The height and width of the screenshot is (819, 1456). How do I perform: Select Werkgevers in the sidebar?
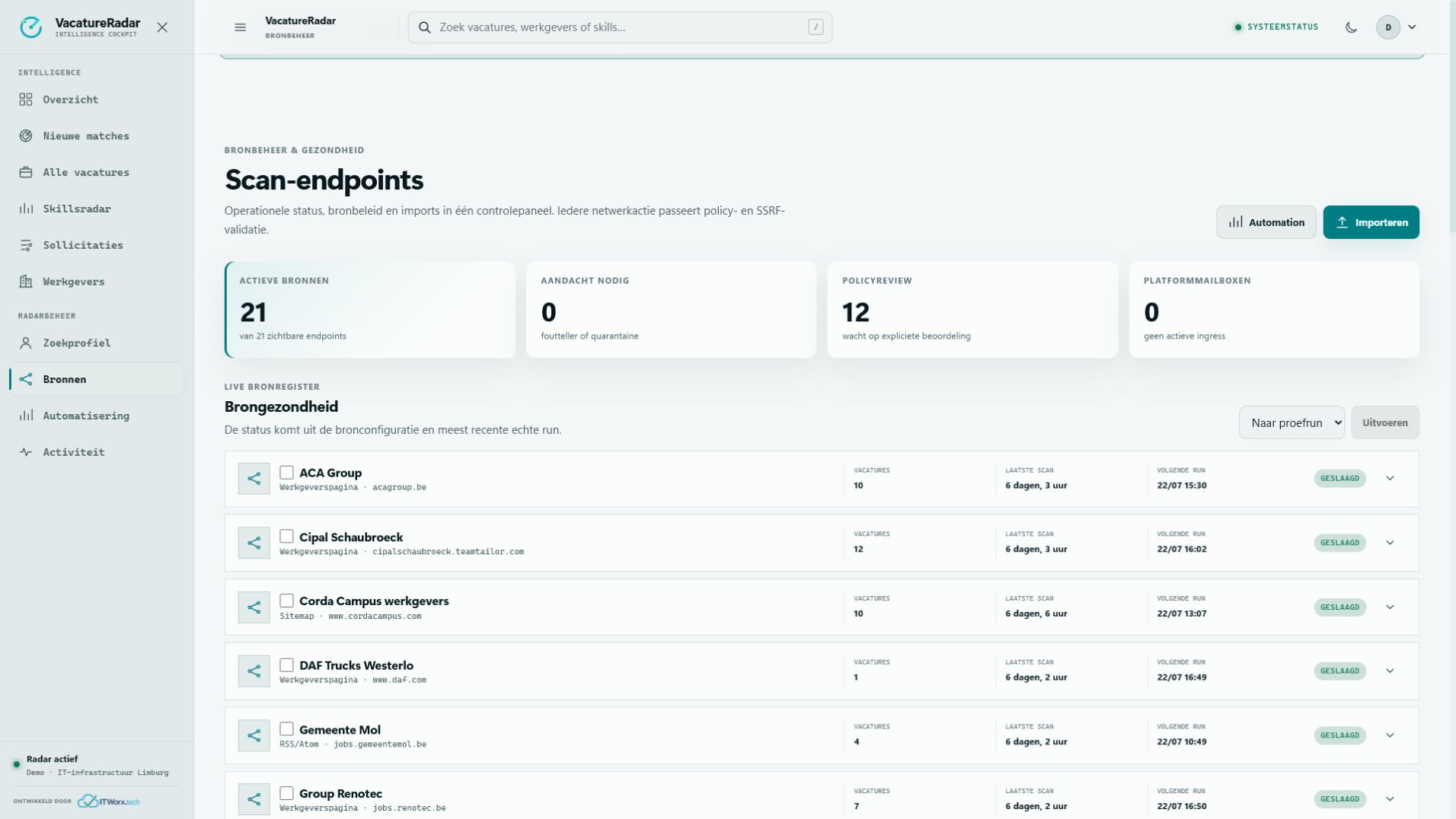[x=97, y=282]
